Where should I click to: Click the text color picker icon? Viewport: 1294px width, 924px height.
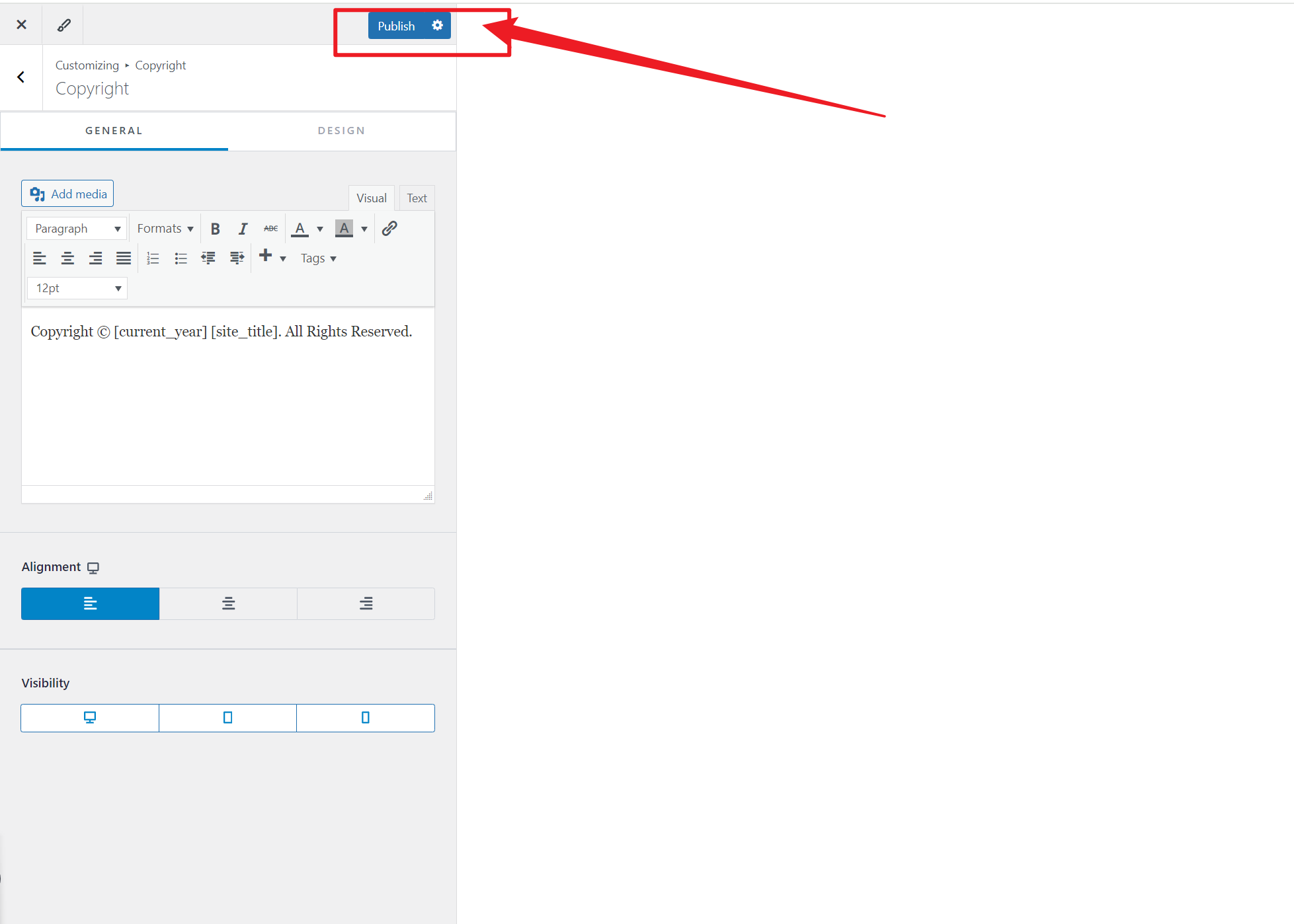[300, 229]
